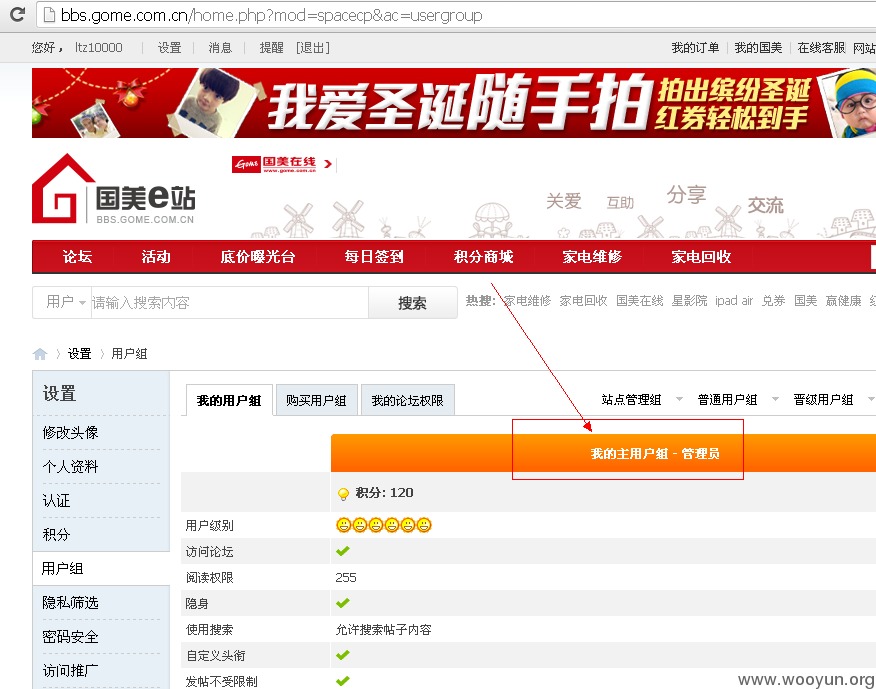876x689 pixels.
Task: Select 访问推广 in settings sidebar
Action: [x=70, y=671]
